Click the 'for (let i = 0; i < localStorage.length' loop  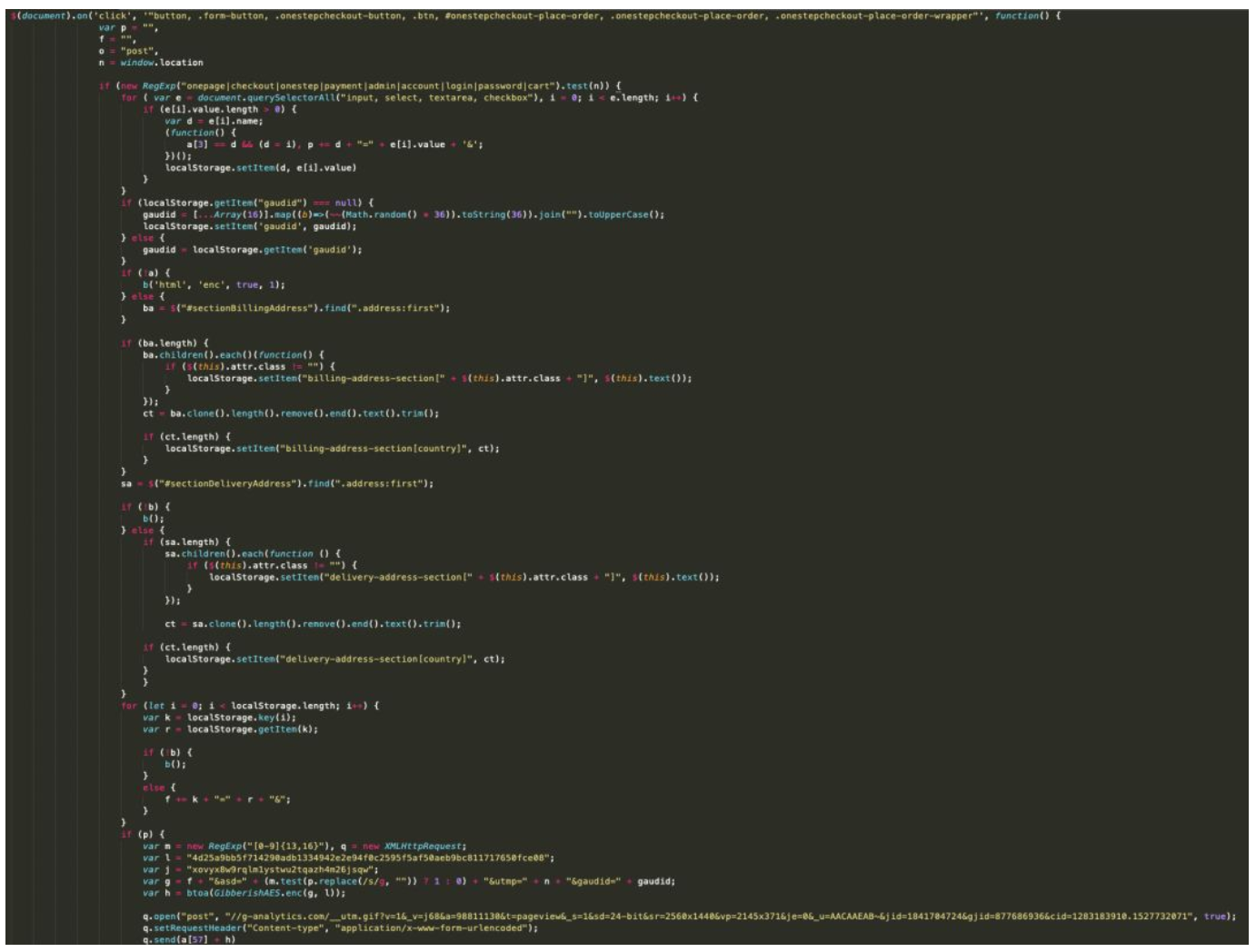click(x=250, y=706)
